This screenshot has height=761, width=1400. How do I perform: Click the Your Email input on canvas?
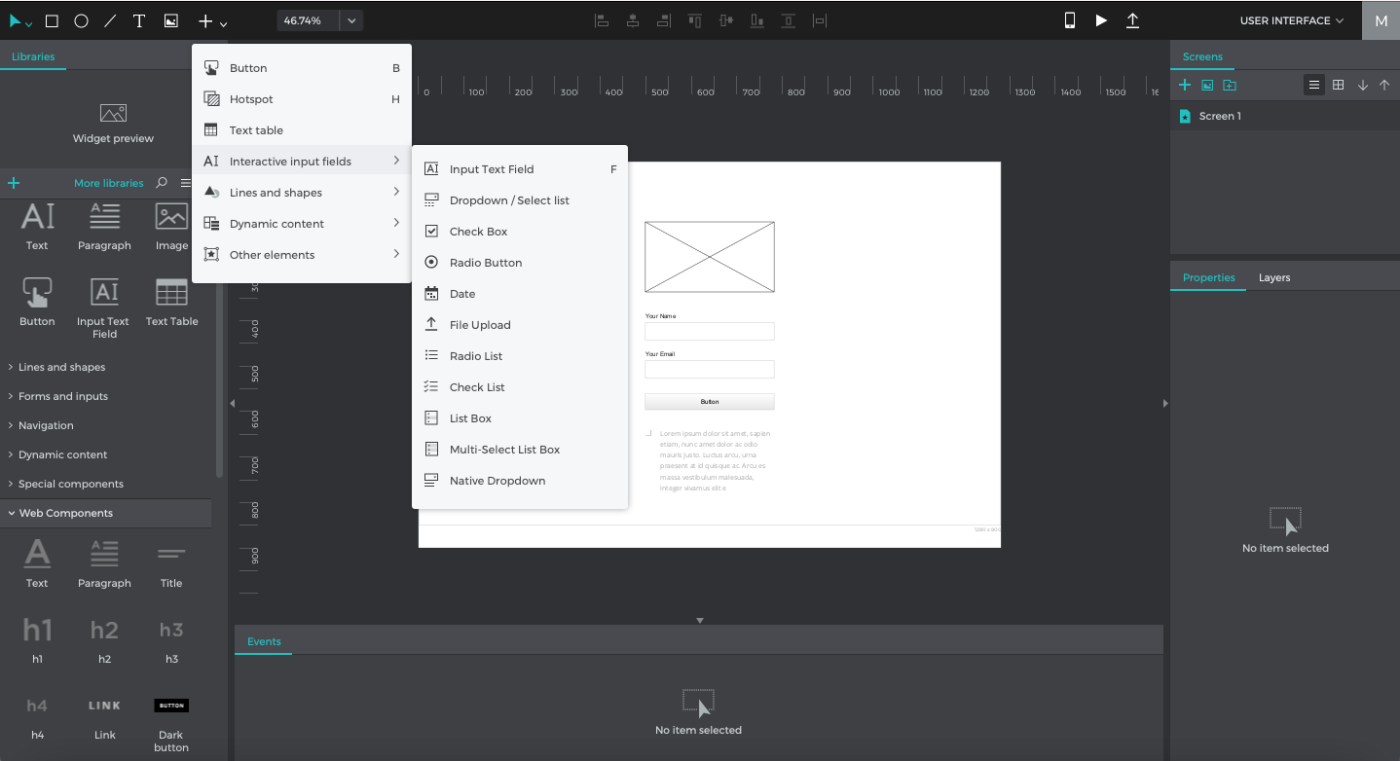point(709,369)
